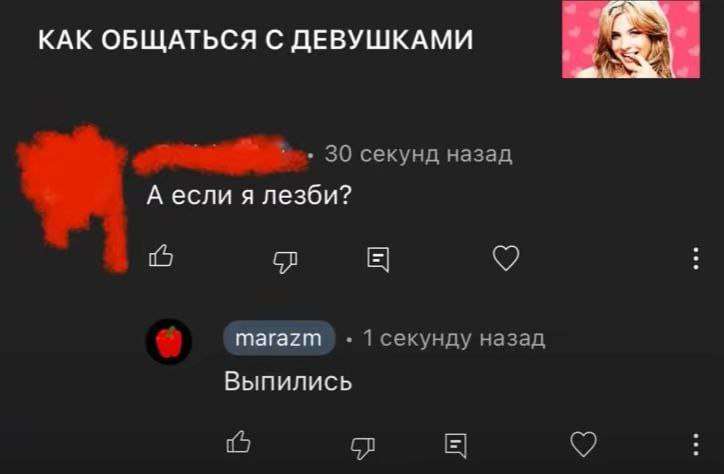
Task: Like the reply "Выпились"
Action: [239, 442]
